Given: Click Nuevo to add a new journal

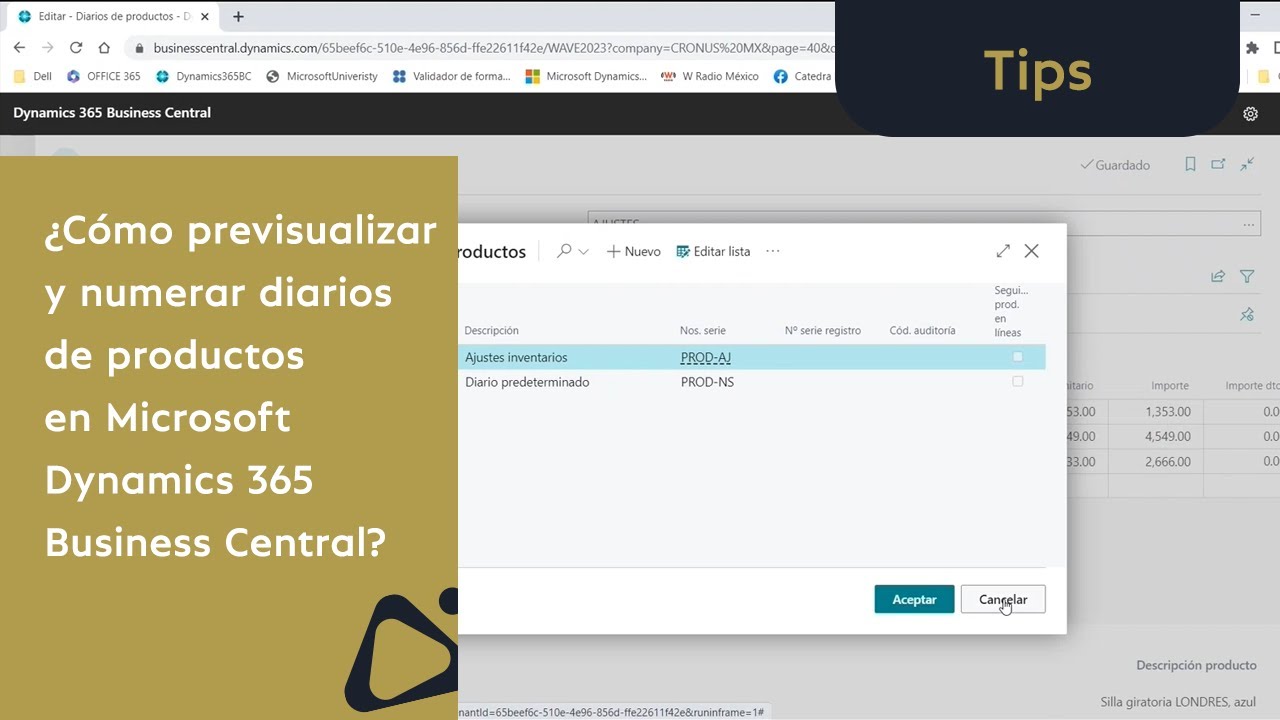Looking at the screenshot, I should tap(634, 251).
